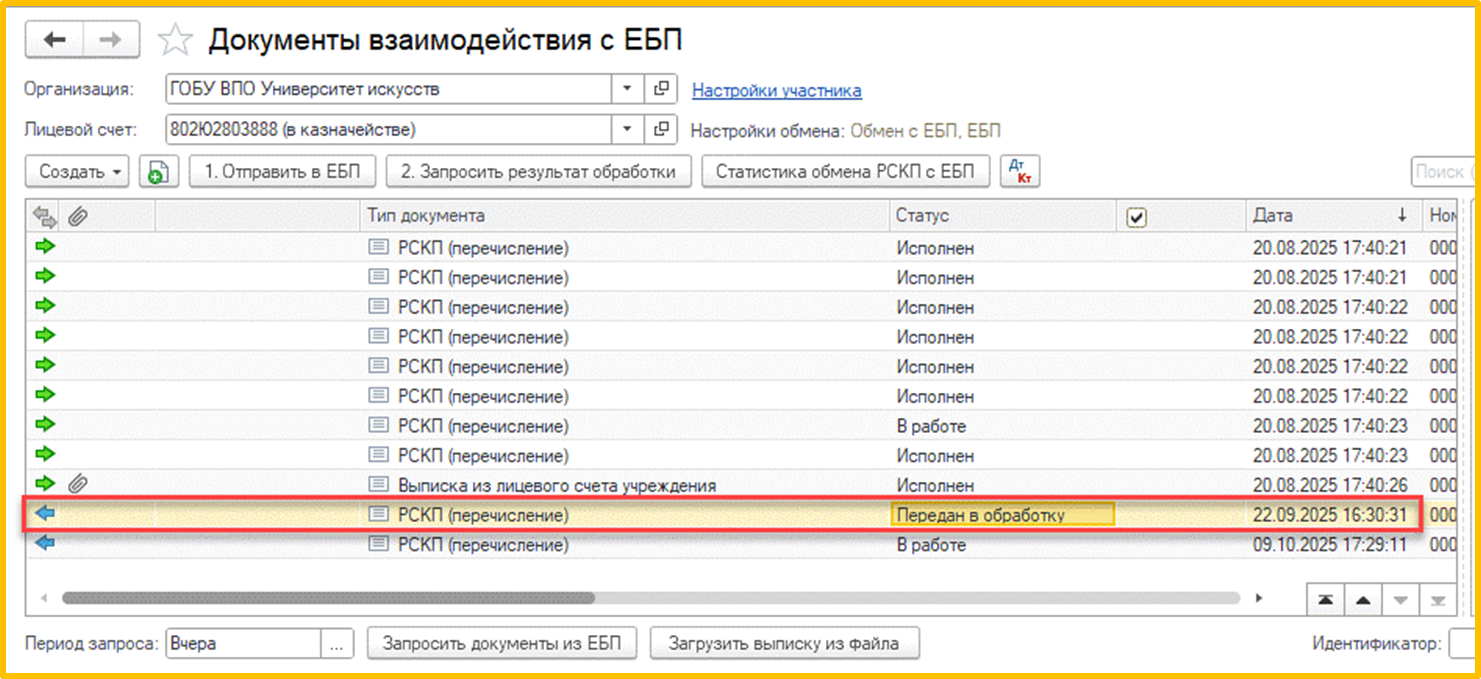Click Запросить документы из ЕБП button
Screen dimensions: 1481x679
(x=502, y=644)
